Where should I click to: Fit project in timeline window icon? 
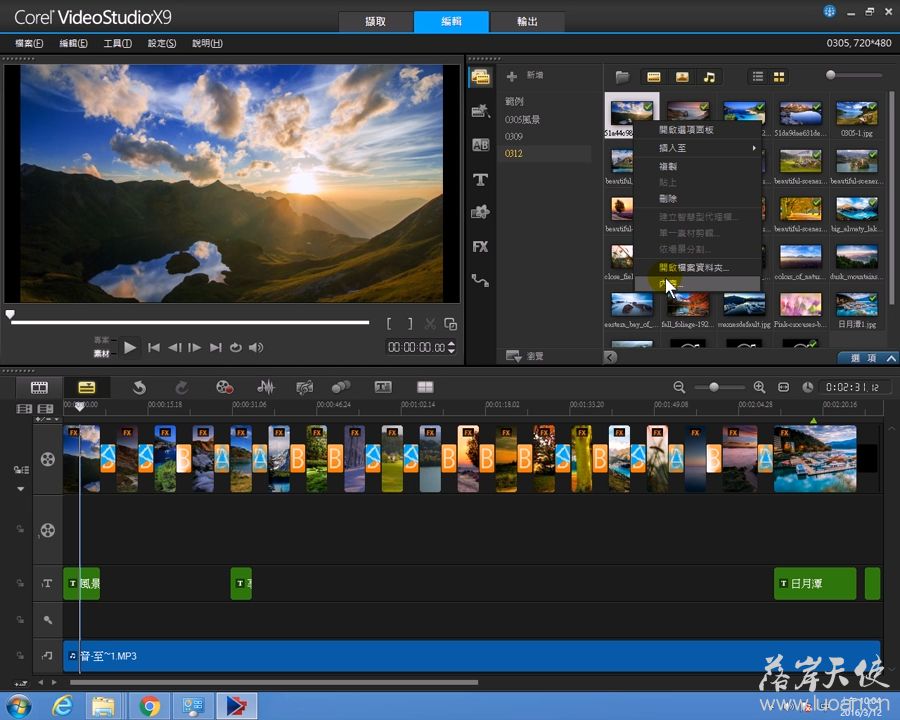pos(783,388)
